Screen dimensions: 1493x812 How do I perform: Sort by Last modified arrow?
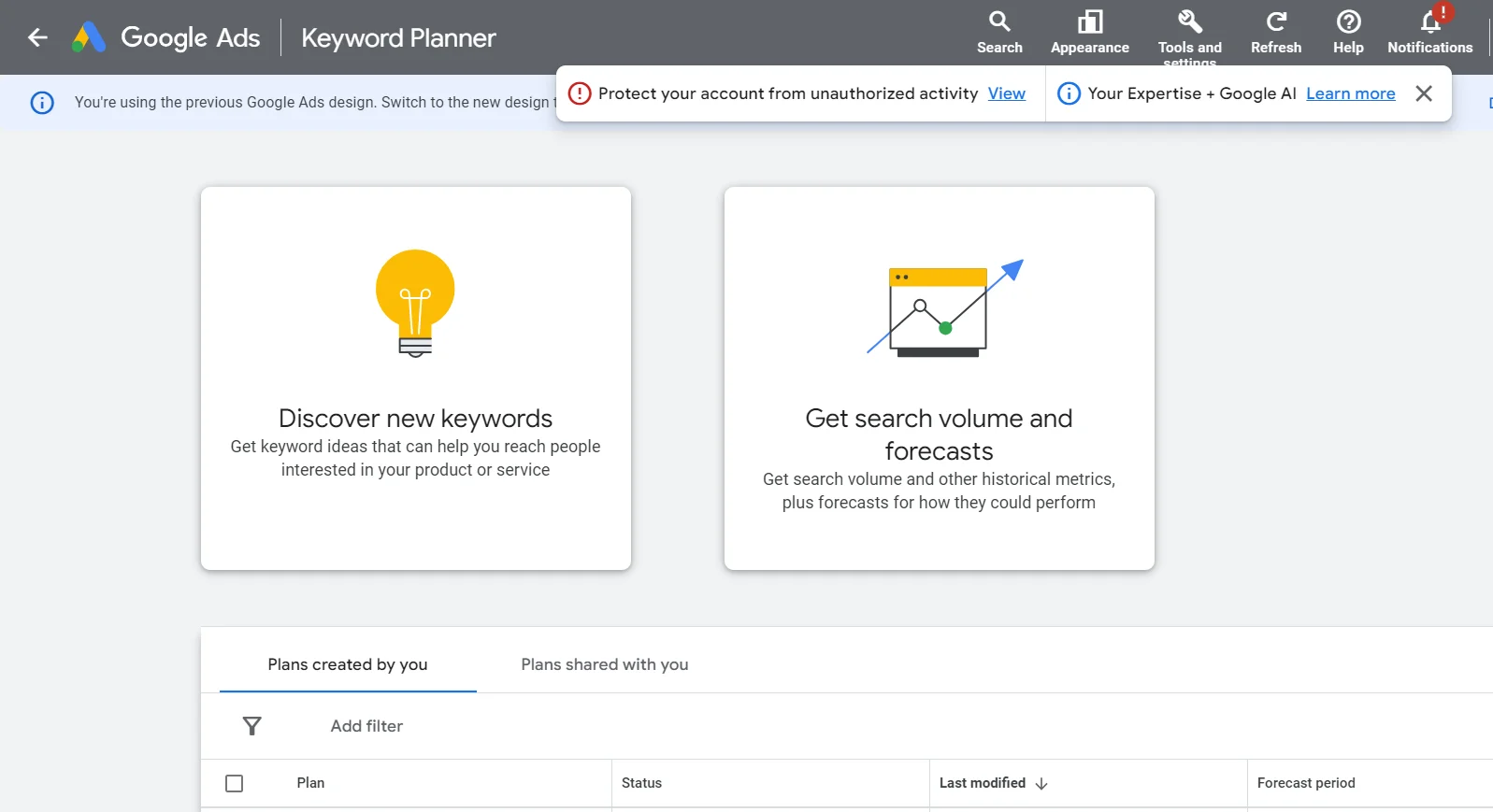click(x=1041, y=783)
